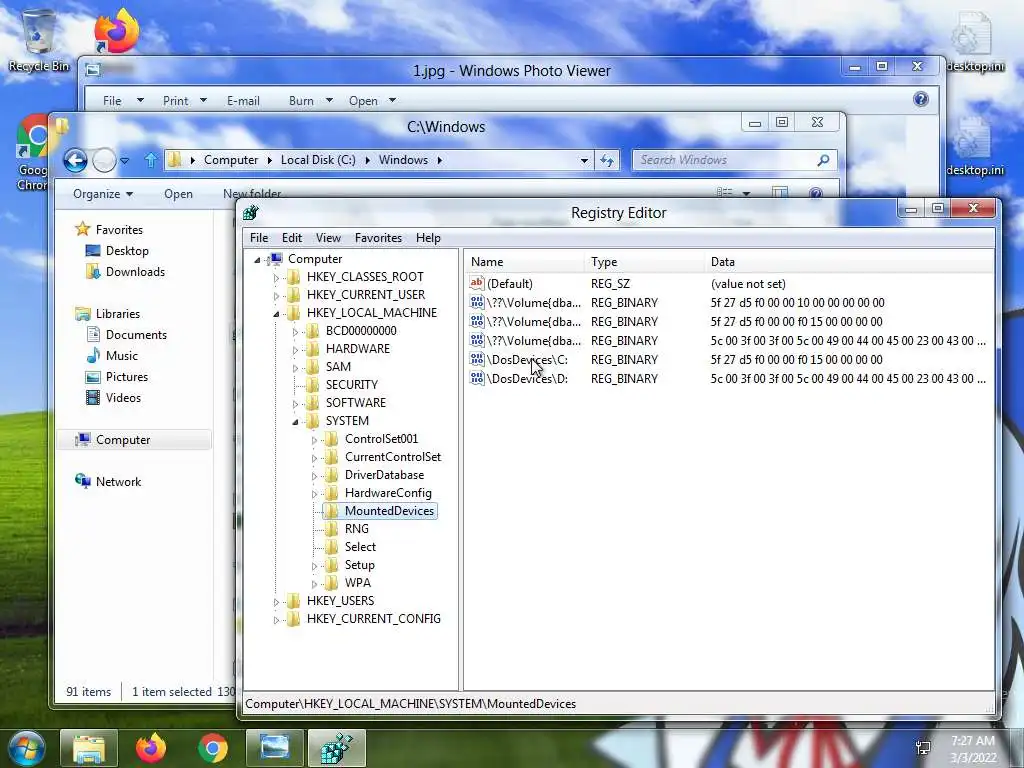Expand the HKEY_CURRENT_CONFIG node
Viewport: 1024px width, 768px height.
[276, 619]
